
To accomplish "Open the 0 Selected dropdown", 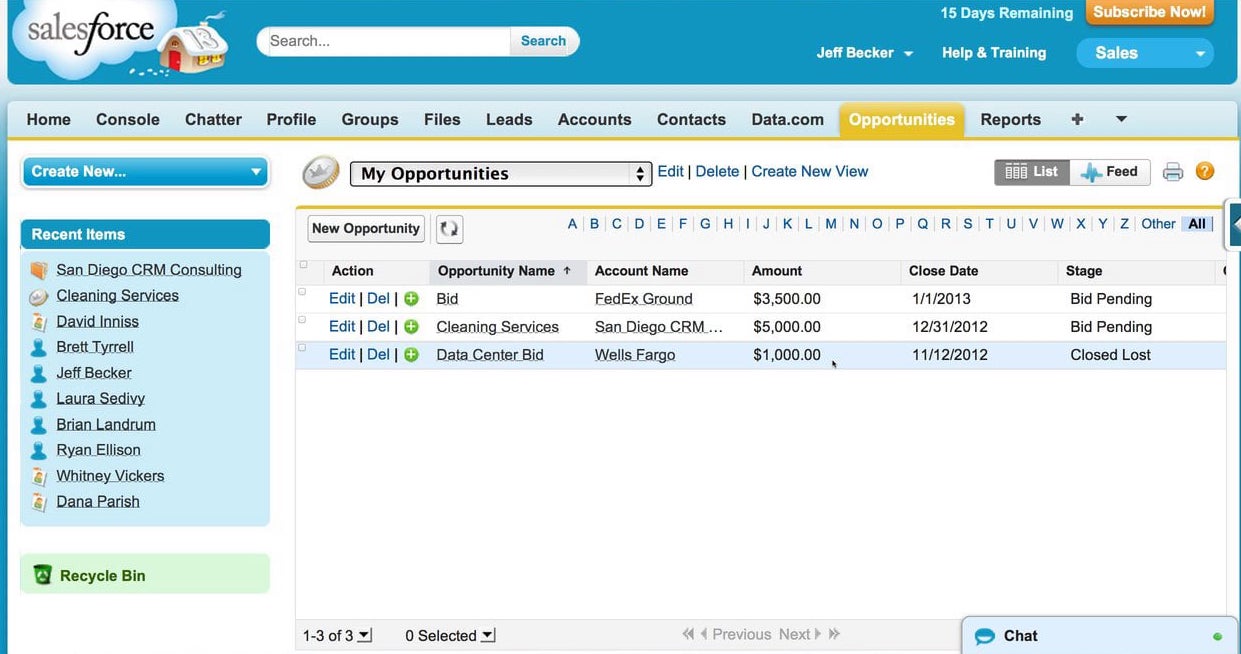I will click(x=450, y=636).
